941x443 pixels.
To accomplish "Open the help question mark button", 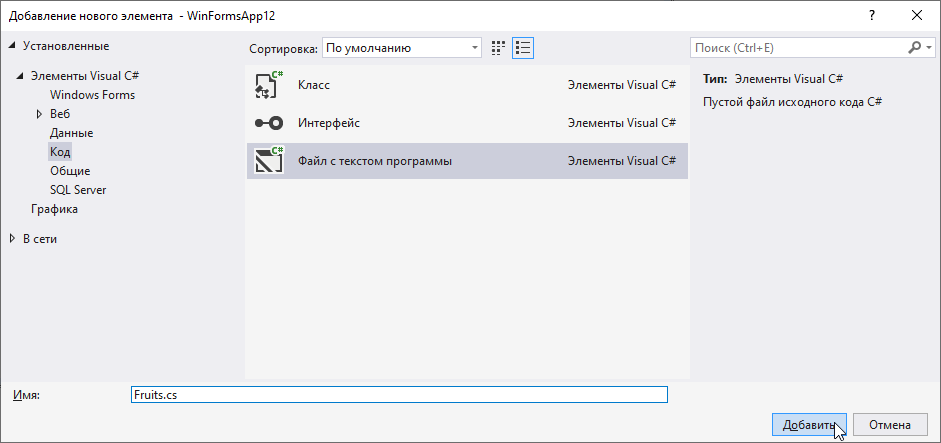I will [871, 15].
